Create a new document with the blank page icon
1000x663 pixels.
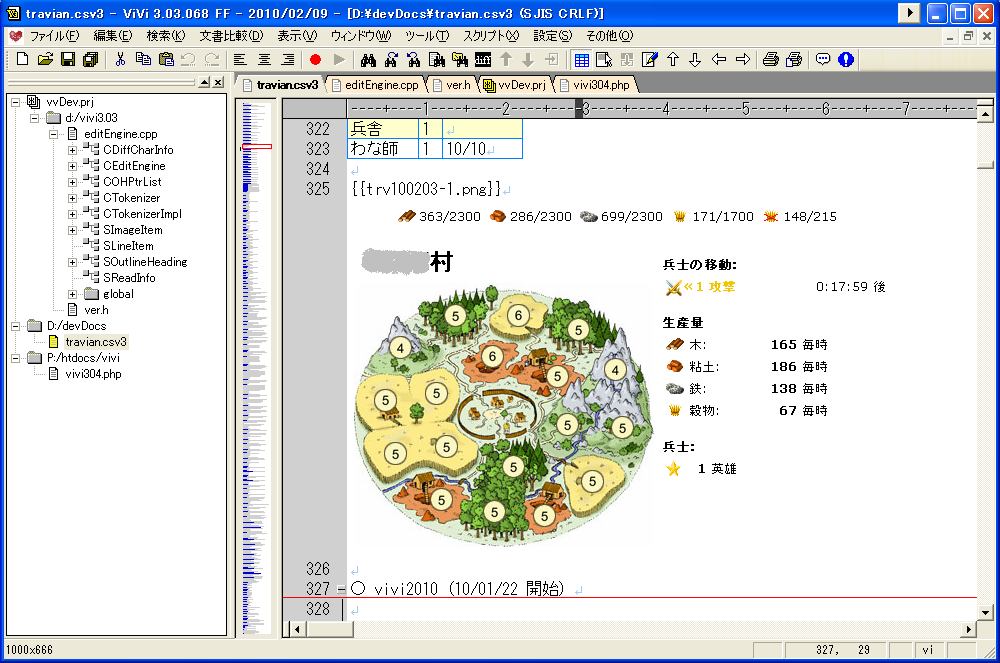pyautogui.click(x=22, y=59)
